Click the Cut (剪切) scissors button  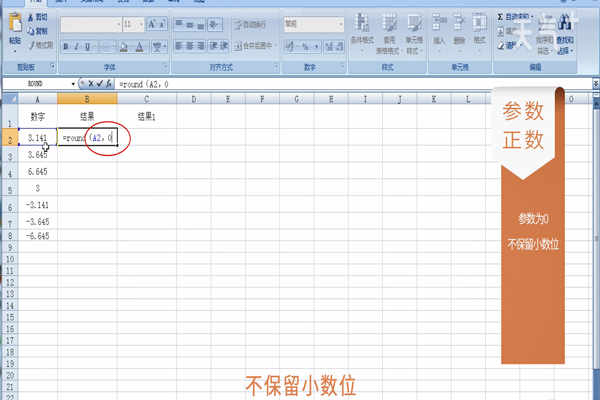tap(37, 17)
